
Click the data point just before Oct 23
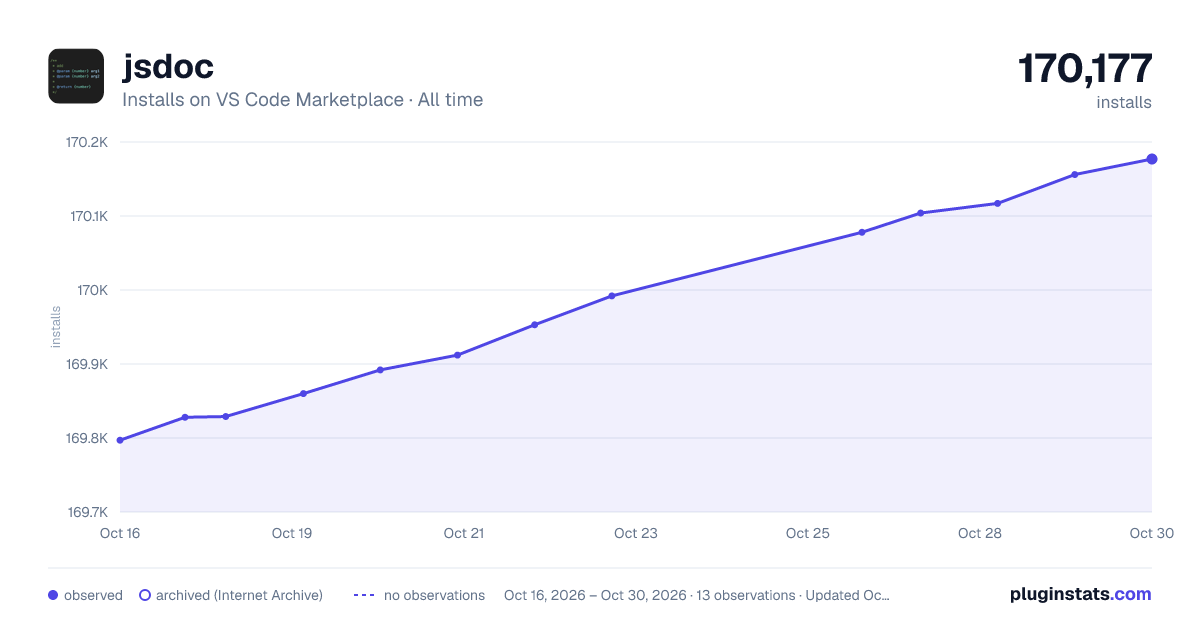(612, 296)
